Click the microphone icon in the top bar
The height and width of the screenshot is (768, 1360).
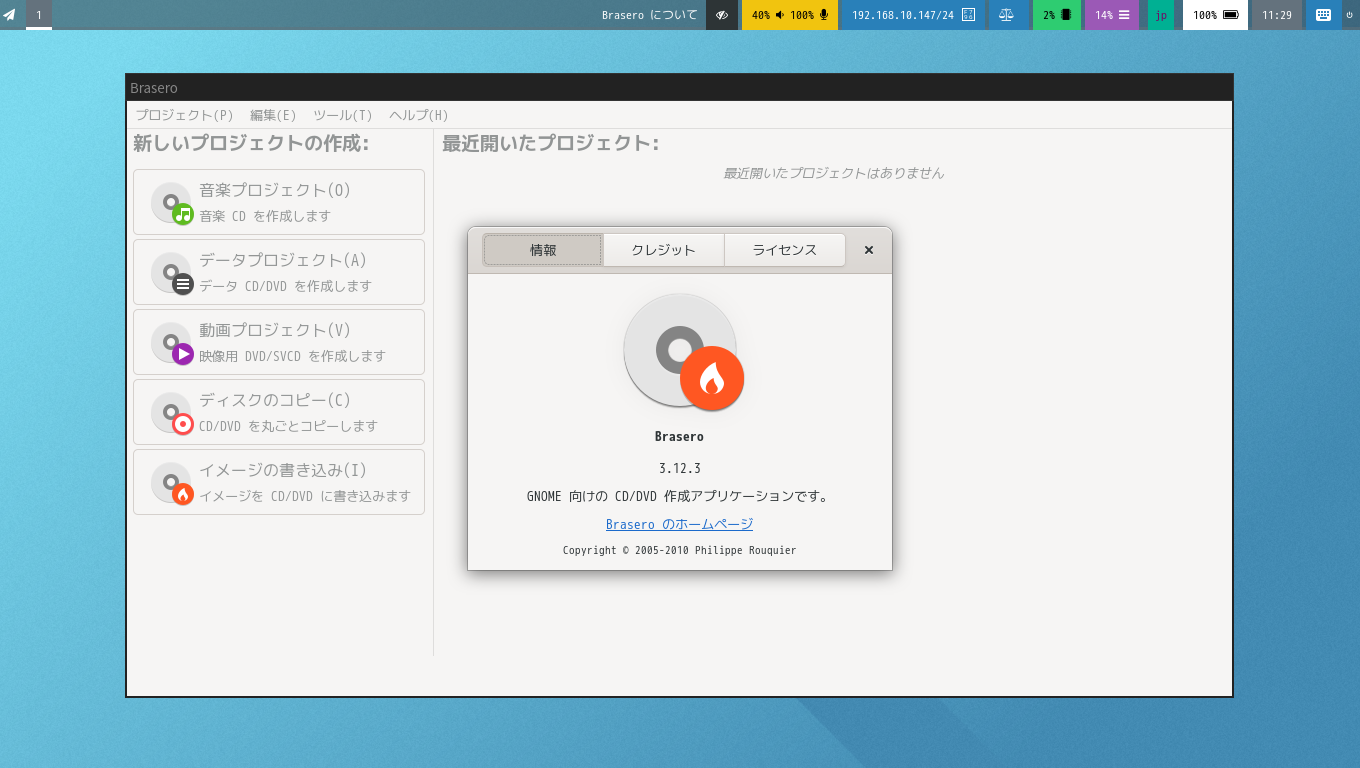point(824,15)
